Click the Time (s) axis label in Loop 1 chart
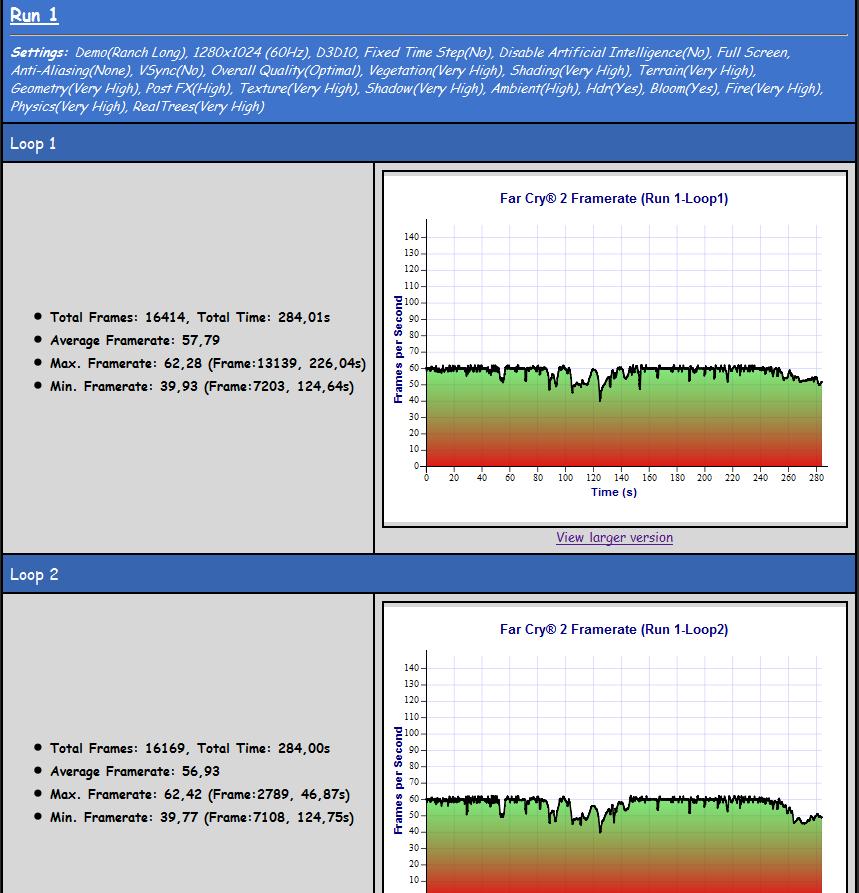859x893 pixels. click(x=613, y=492)
